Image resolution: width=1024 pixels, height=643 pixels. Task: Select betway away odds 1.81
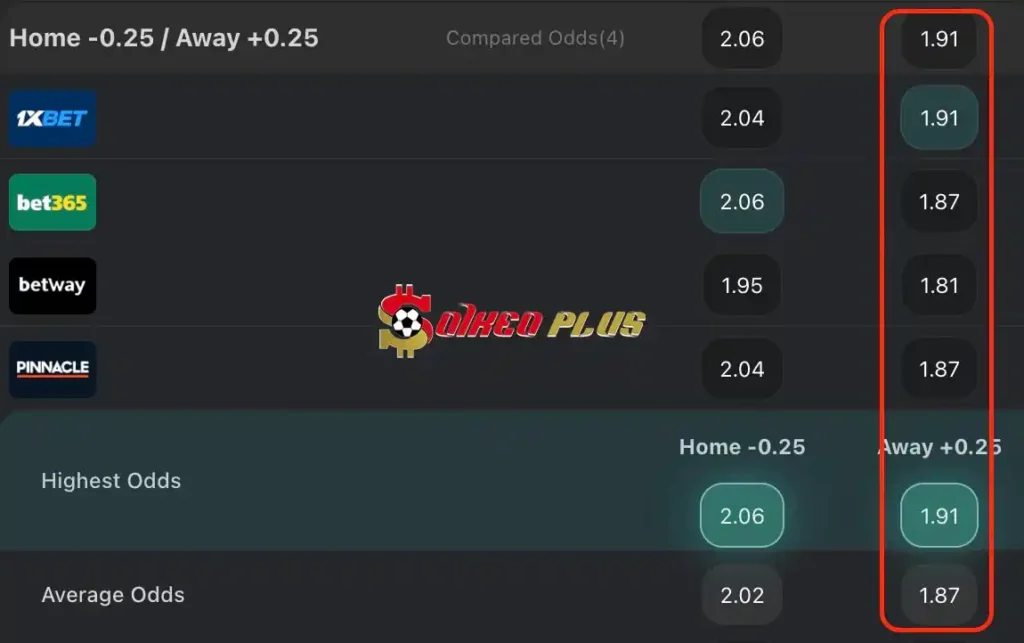[939, 285]
